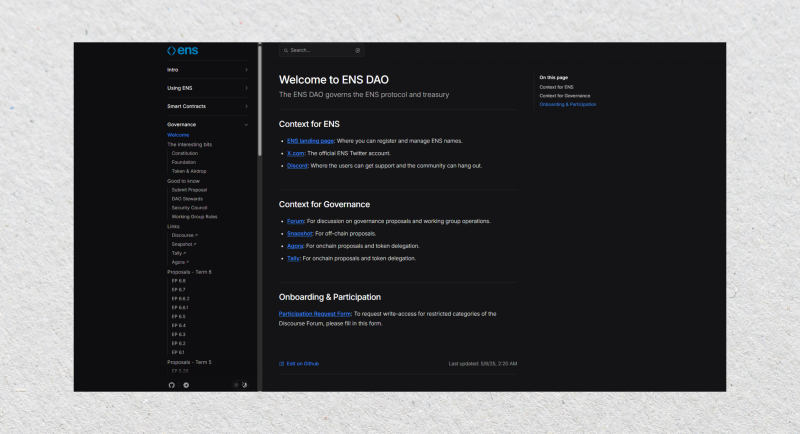Click the Snapshot link in Context for Governance
Screen dimensions: 800x434
click(x=299, y=234)
